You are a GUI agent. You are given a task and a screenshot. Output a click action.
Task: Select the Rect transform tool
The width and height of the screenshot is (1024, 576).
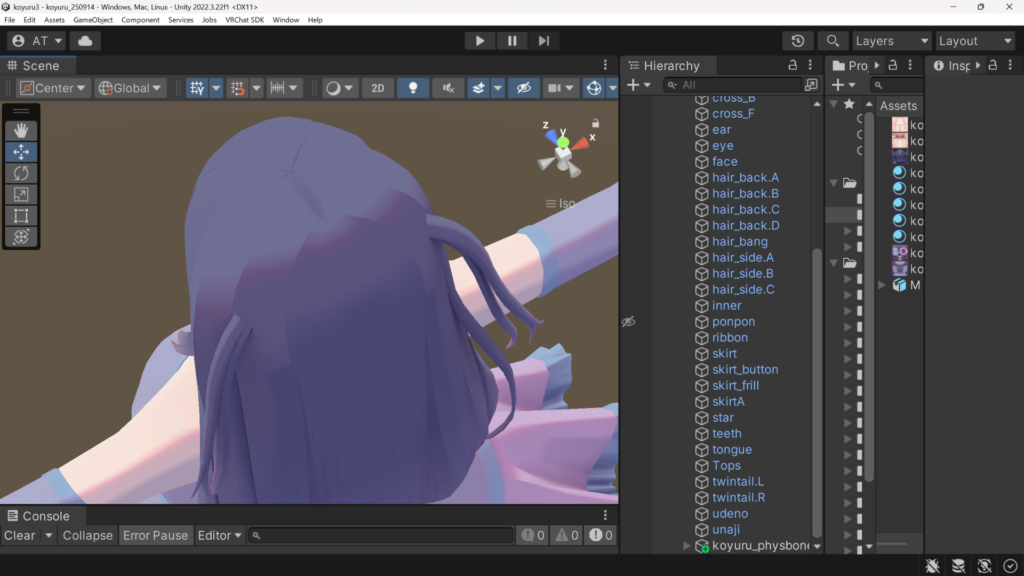pos(21,215)
